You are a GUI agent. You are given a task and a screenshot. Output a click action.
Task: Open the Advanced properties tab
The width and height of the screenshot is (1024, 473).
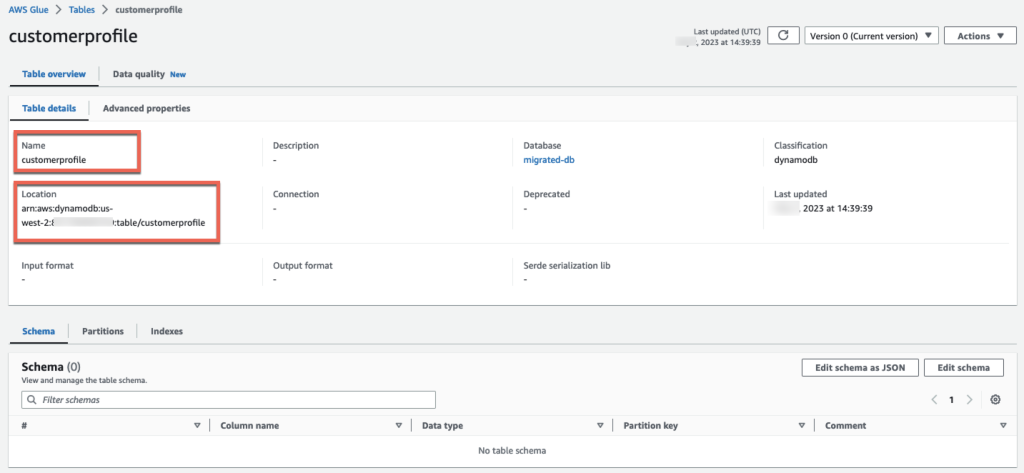pos(146,108)
